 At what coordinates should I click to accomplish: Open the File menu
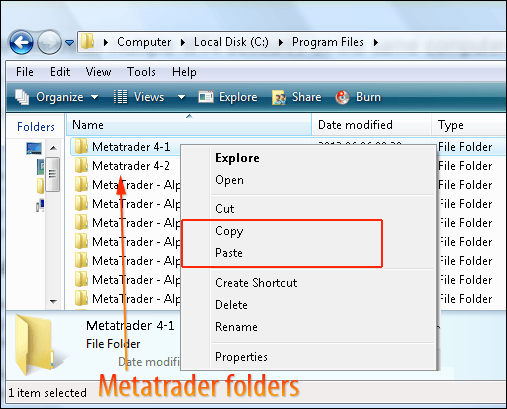pos(25,72)
